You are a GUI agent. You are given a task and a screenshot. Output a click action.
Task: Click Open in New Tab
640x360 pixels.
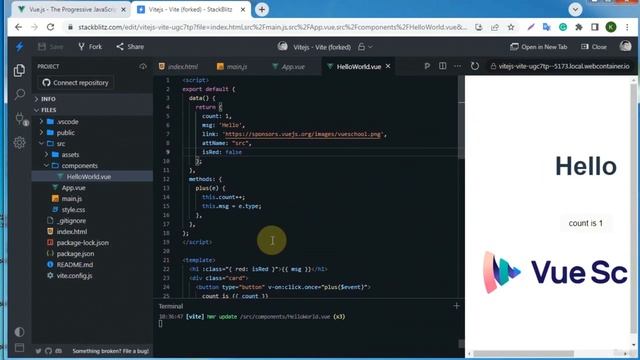(x=538, y=47)
